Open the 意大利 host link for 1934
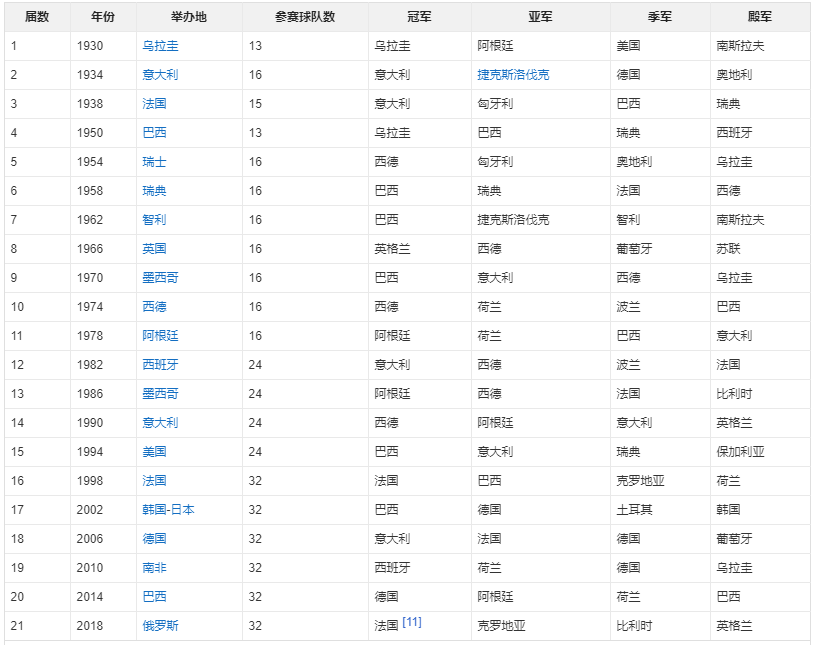The width and height of the screenshot is (815, 645). [161, 75]
